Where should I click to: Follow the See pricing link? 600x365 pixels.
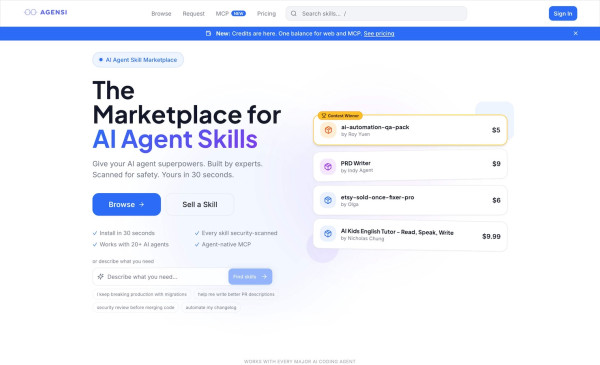[379, 34]
